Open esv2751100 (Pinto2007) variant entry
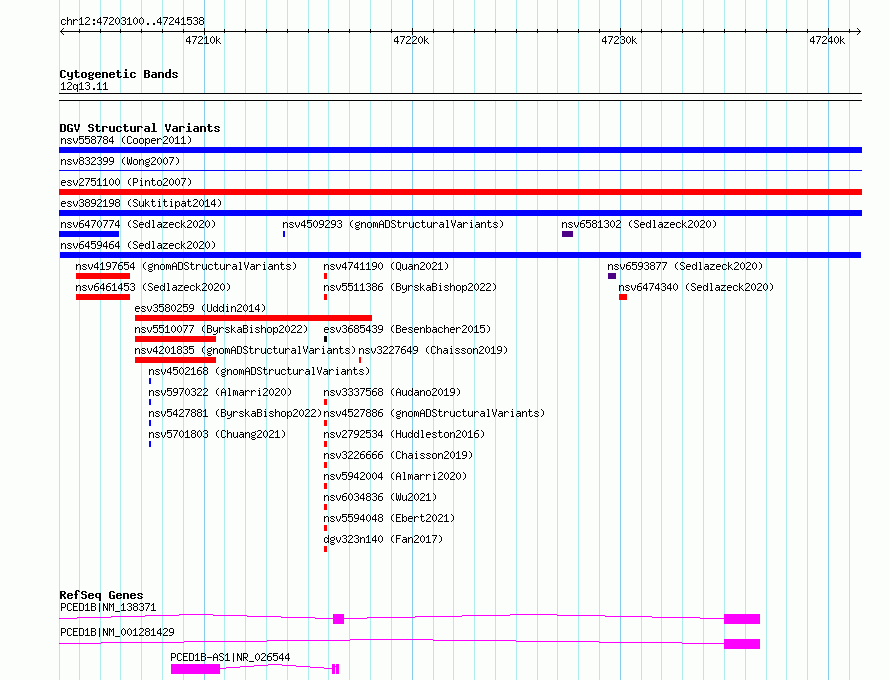Image resolution: width=890 pixels, height=680 pixels. 126,182
